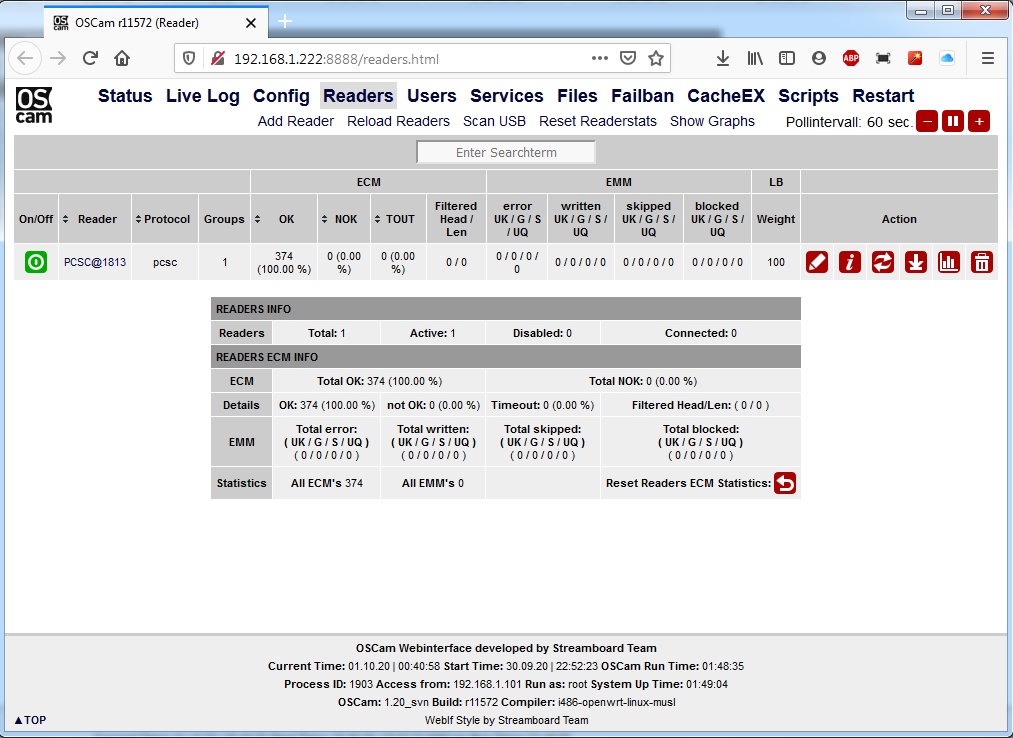
Task: Pause polling with the pause button
Action: click(953, 121)
